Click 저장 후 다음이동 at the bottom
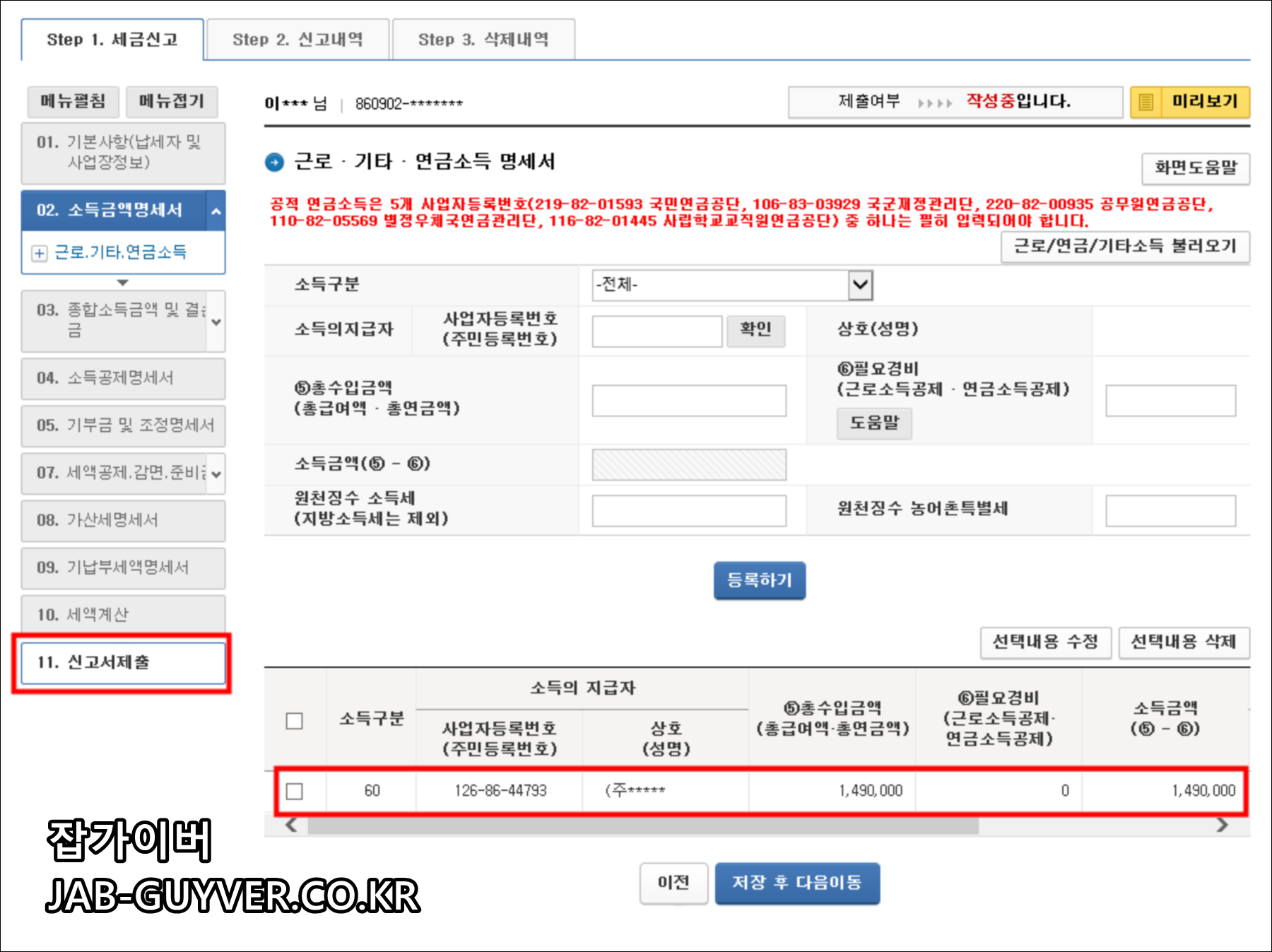1272x952 pixels. (x=797, y=883)
